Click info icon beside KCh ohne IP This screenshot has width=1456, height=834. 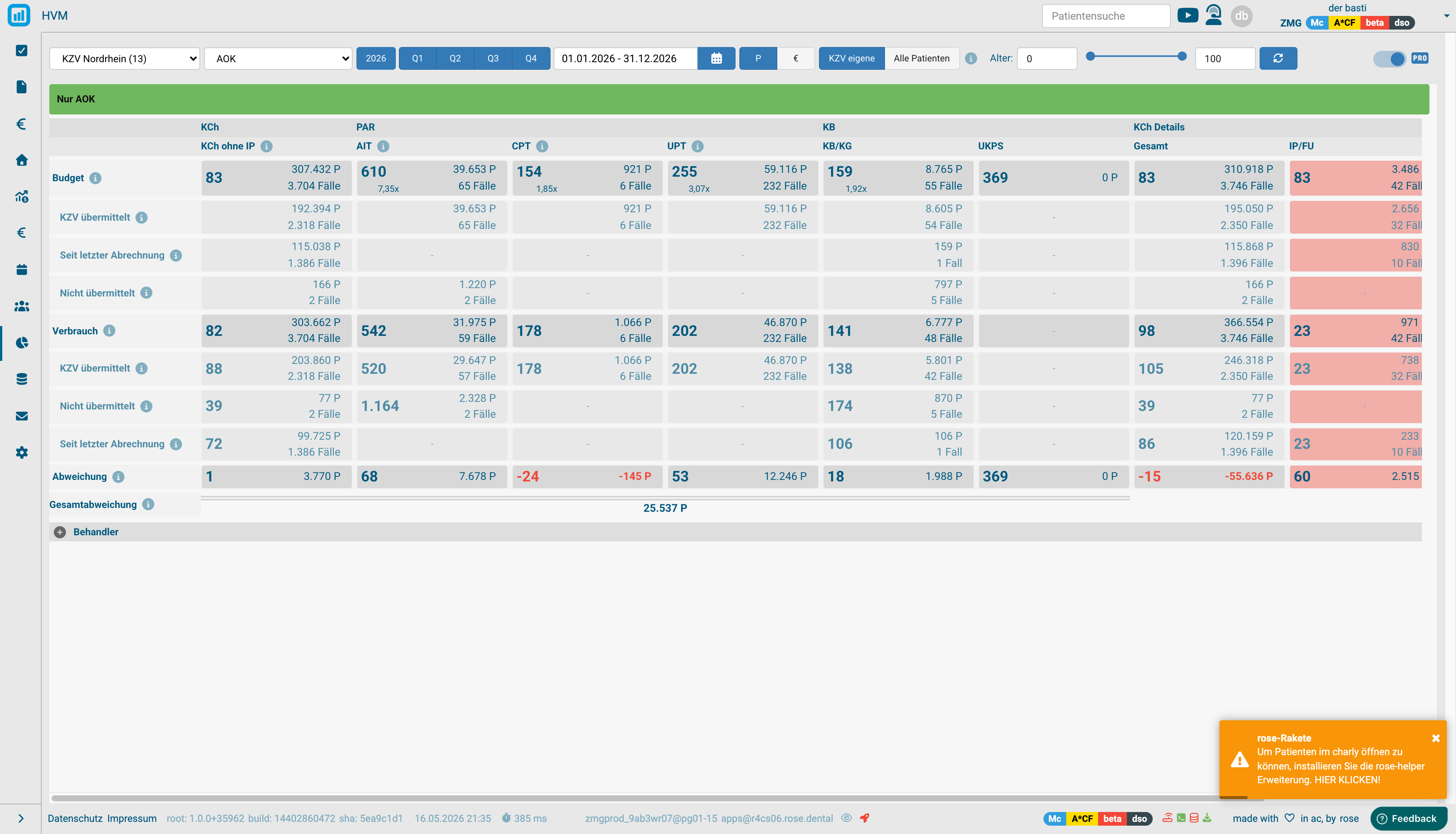266,146
